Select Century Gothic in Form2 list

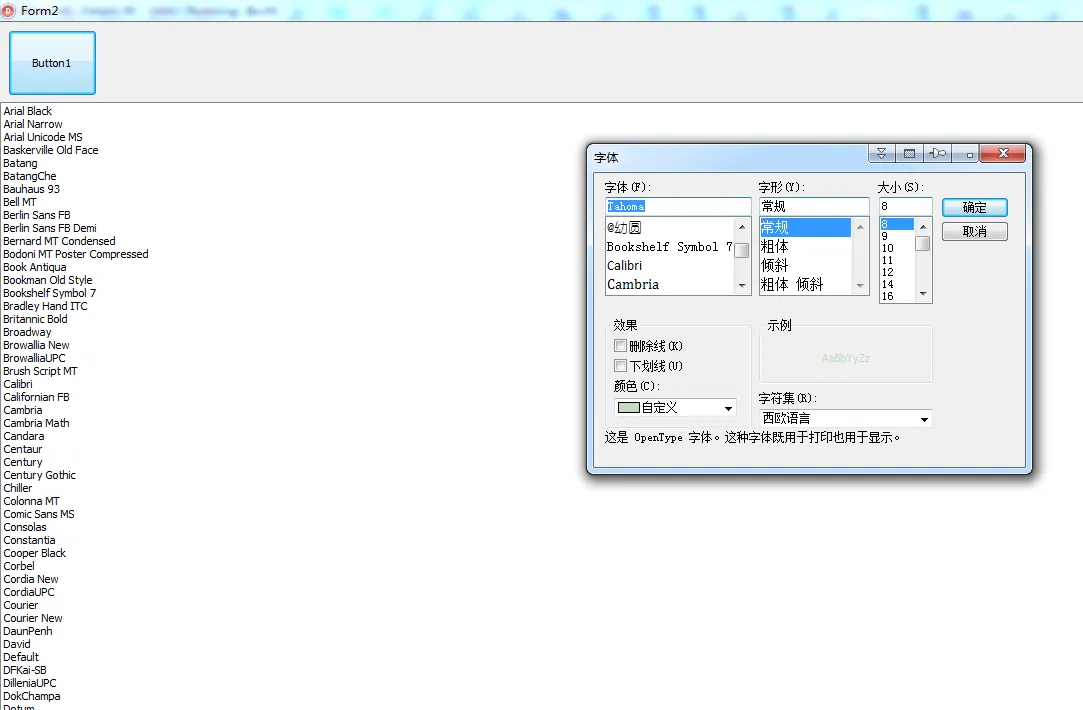40,475
